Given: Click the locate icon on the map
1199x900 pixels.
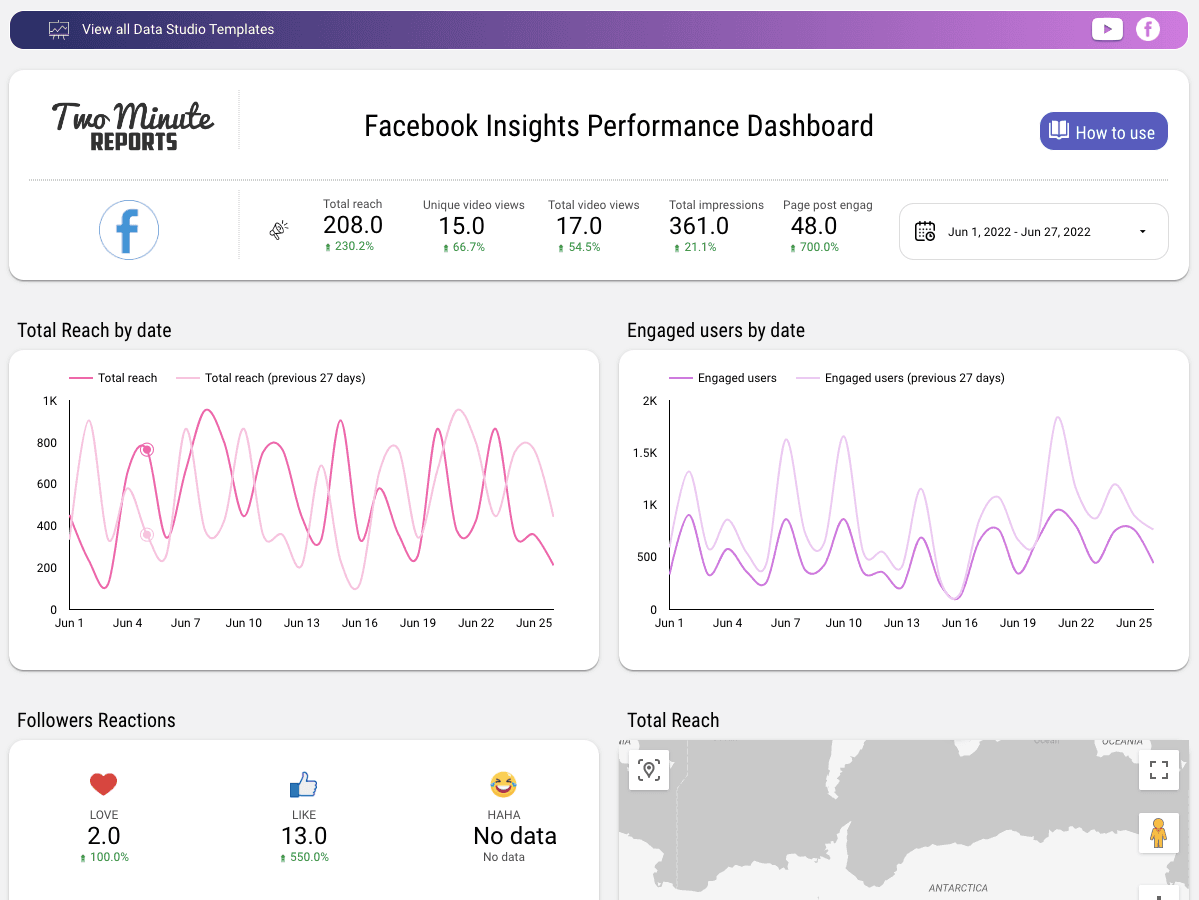Looking at the screenshot, I should coord(648,770).
